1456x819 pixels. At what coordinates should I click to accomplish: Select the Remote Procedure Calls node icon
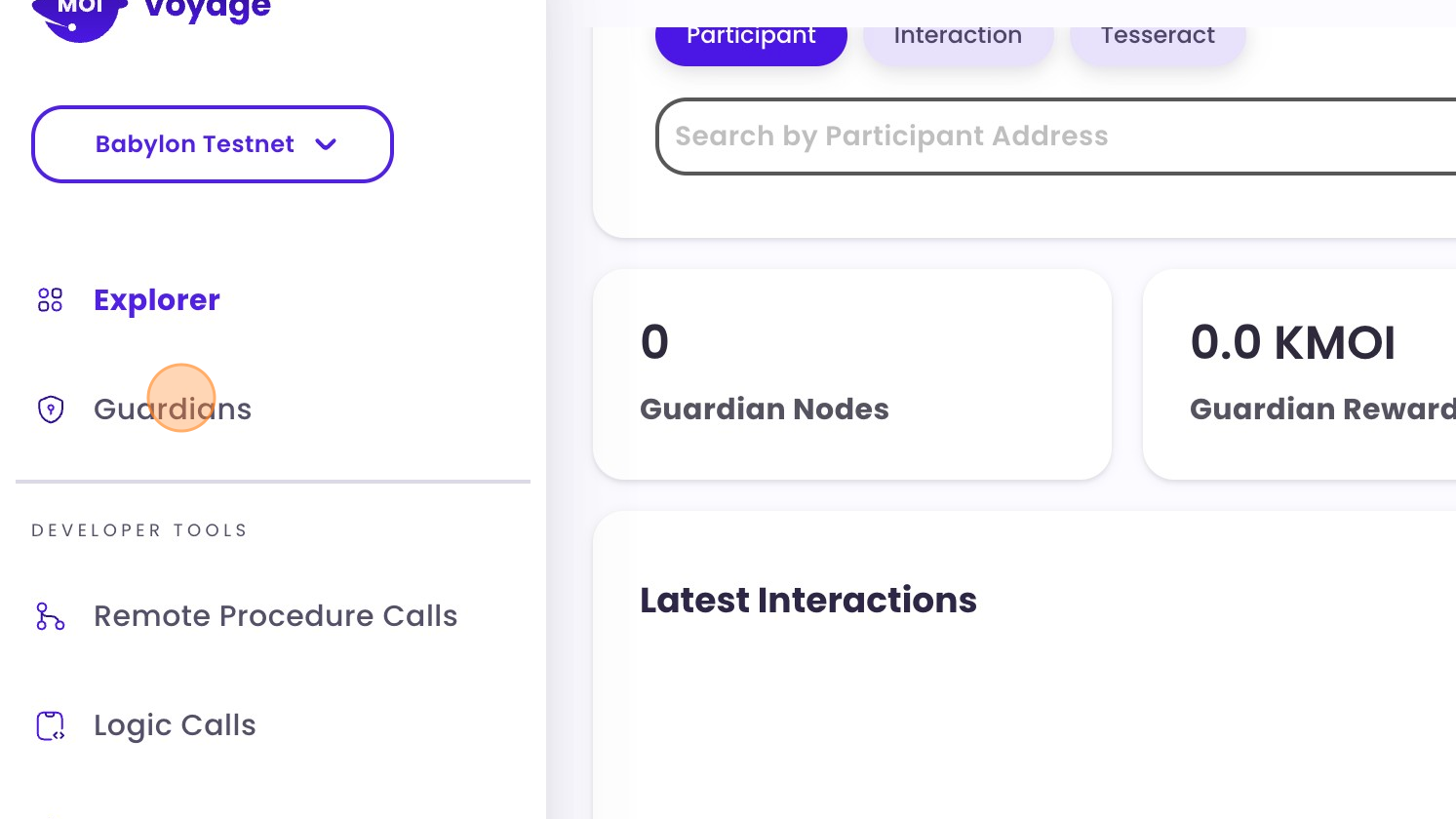[51, 616]
